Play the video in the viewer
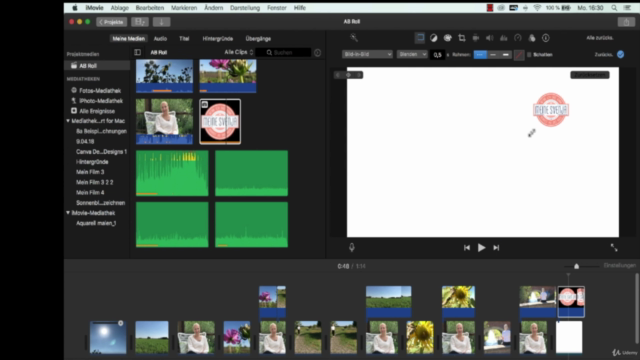Viewport: 640px width, 360px height. pos(482,247)
